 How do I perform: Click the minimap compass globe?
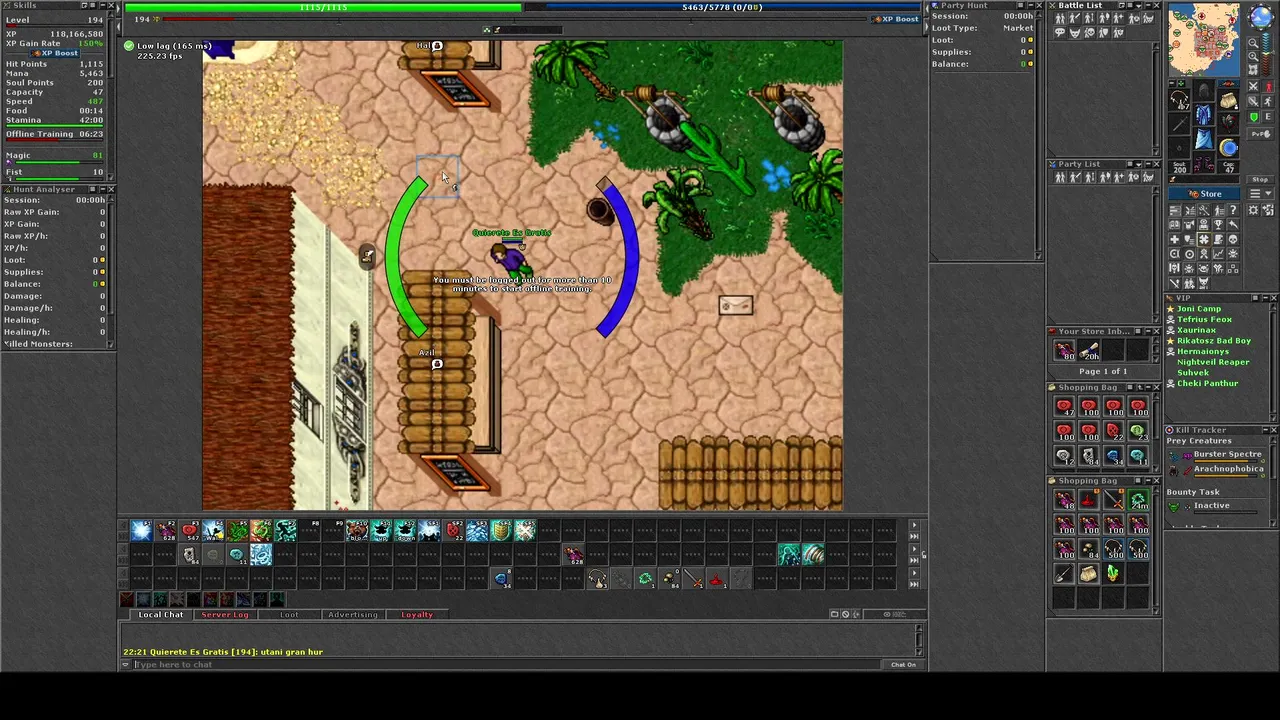point(1261,16)
